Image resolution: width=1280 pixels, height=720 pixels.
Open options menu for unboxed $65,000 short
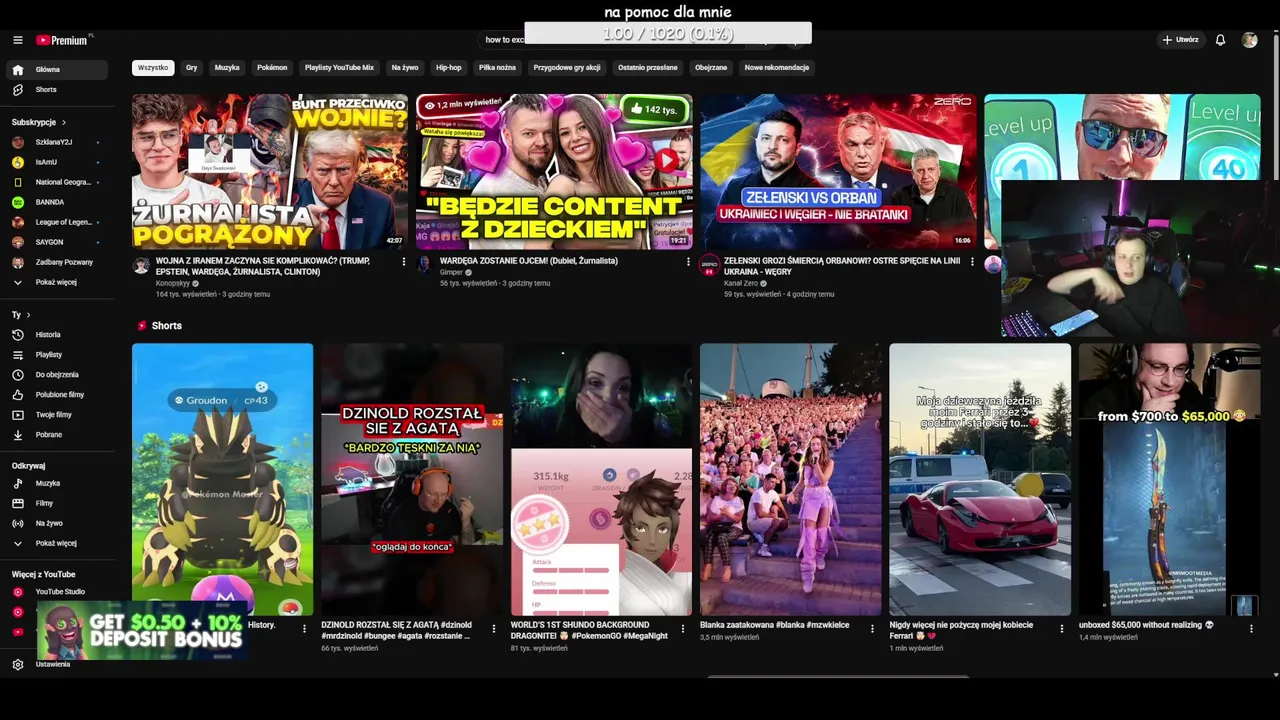pyautogui.click(x=1251, y=629)
